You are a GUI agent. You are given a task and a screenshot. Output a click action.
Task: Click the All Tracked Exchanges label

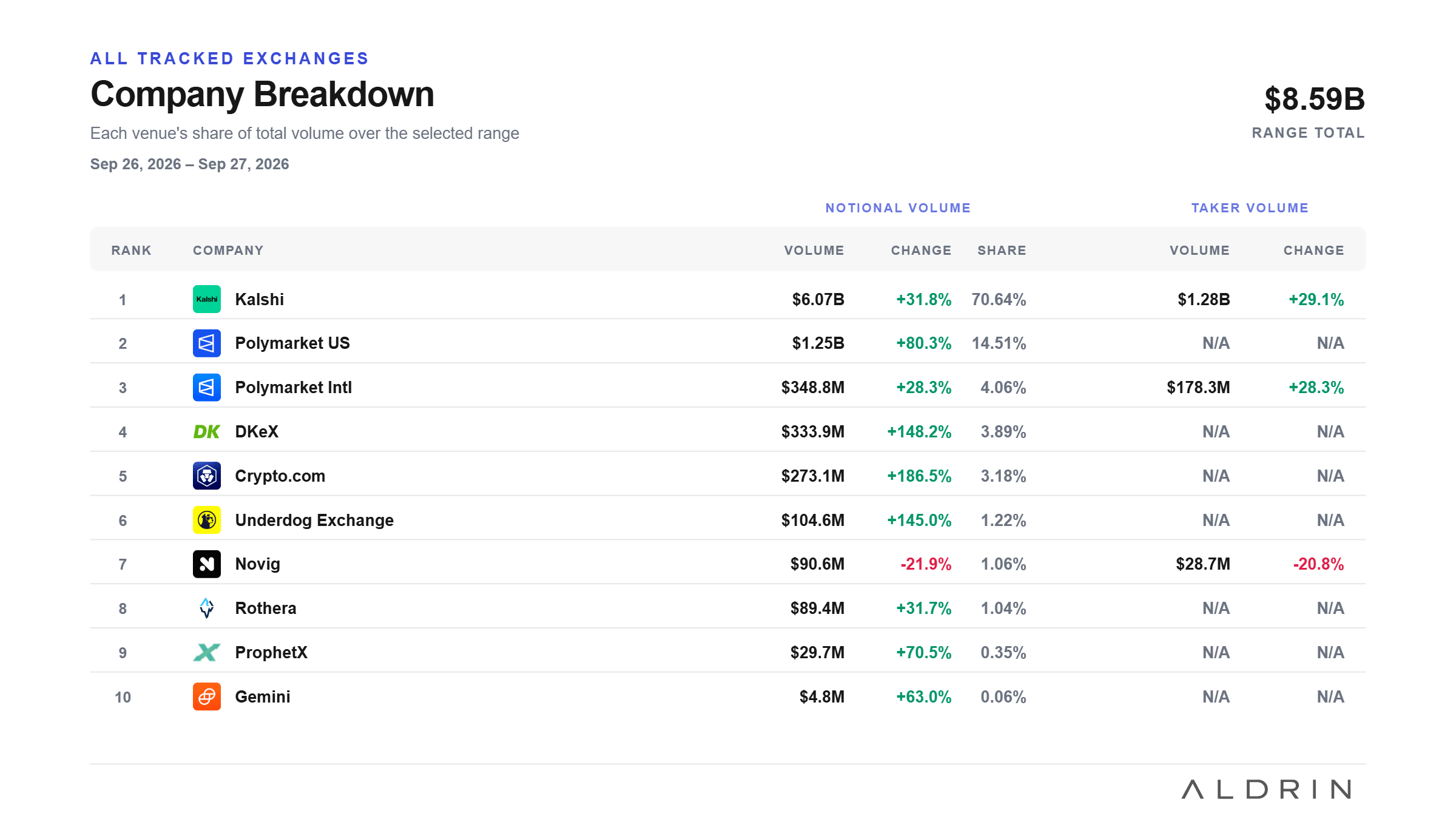click(229, 58)
